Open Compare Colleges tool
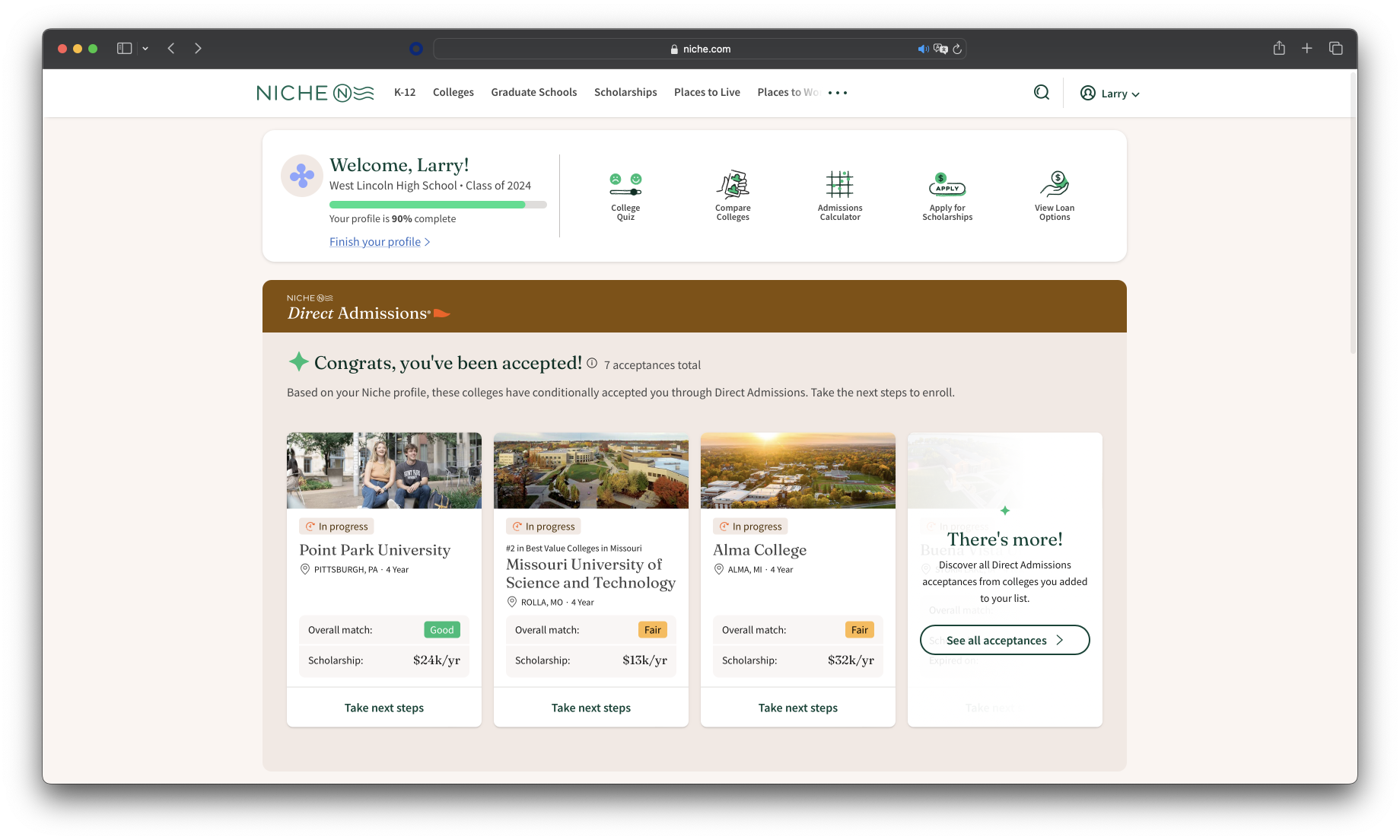 733,196
